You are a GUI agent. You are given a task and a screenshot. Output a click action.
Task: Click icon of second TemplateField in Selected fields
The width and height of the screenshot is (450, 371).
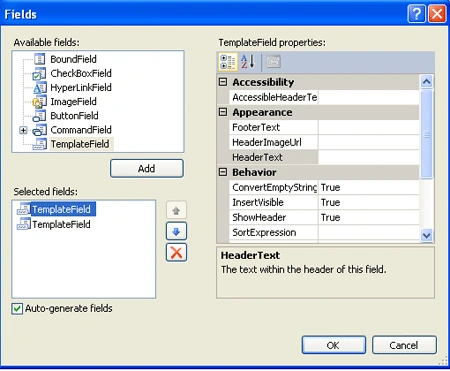click(24, 224)
